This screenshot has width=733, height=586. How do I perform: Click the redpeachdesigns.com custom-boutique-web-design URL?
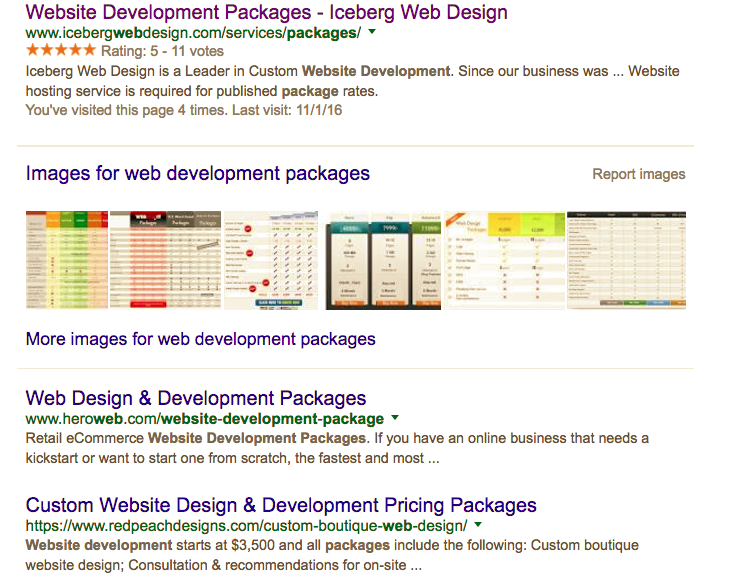pos(246,526)
